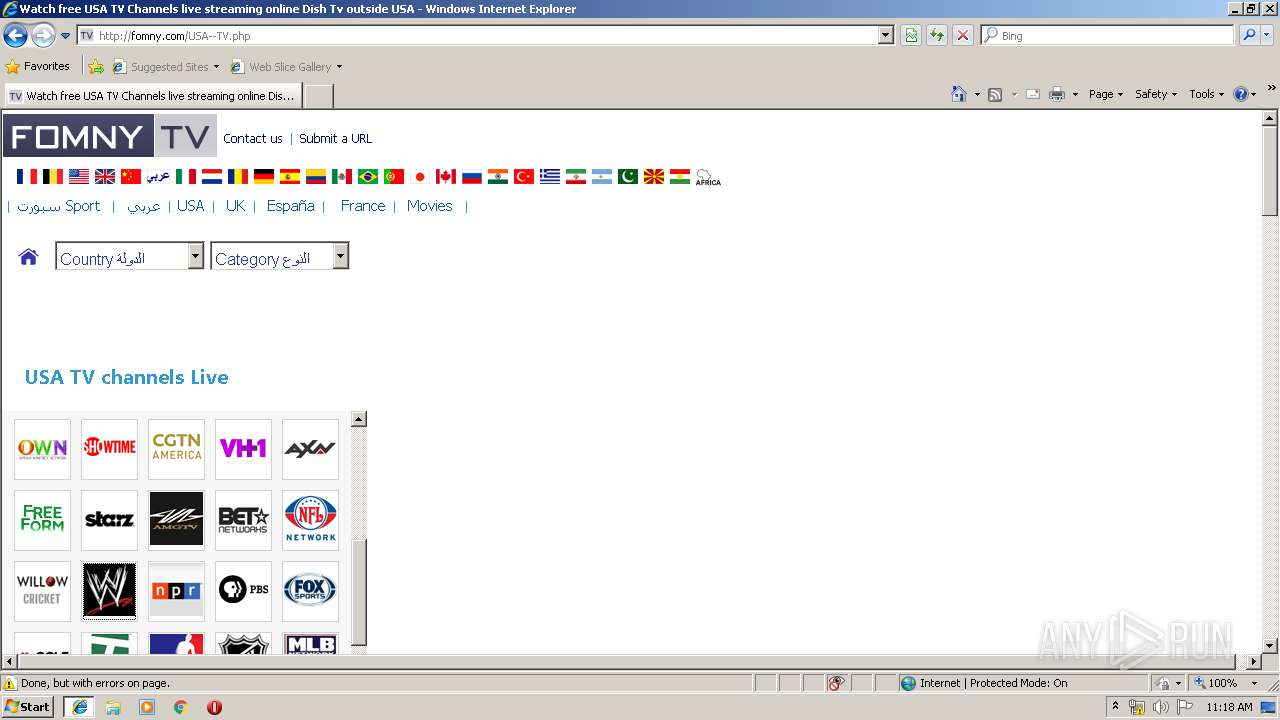Viewport: 1280px width, 720px height.
Task: Click the Germany flag icon
Action: tap(264, 176)
